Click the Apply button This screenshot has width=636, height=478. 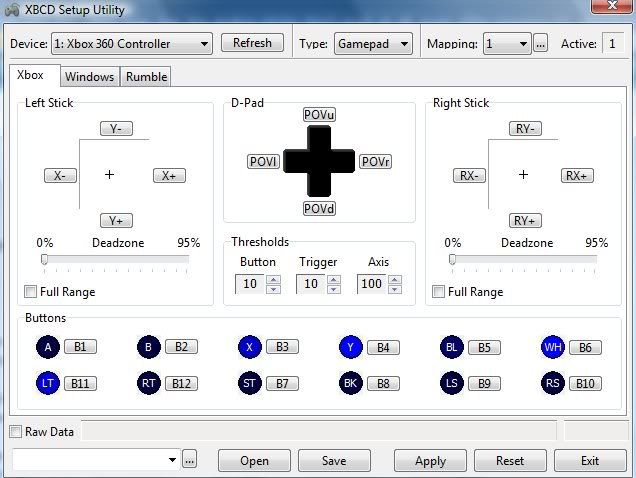click(430, 461)
